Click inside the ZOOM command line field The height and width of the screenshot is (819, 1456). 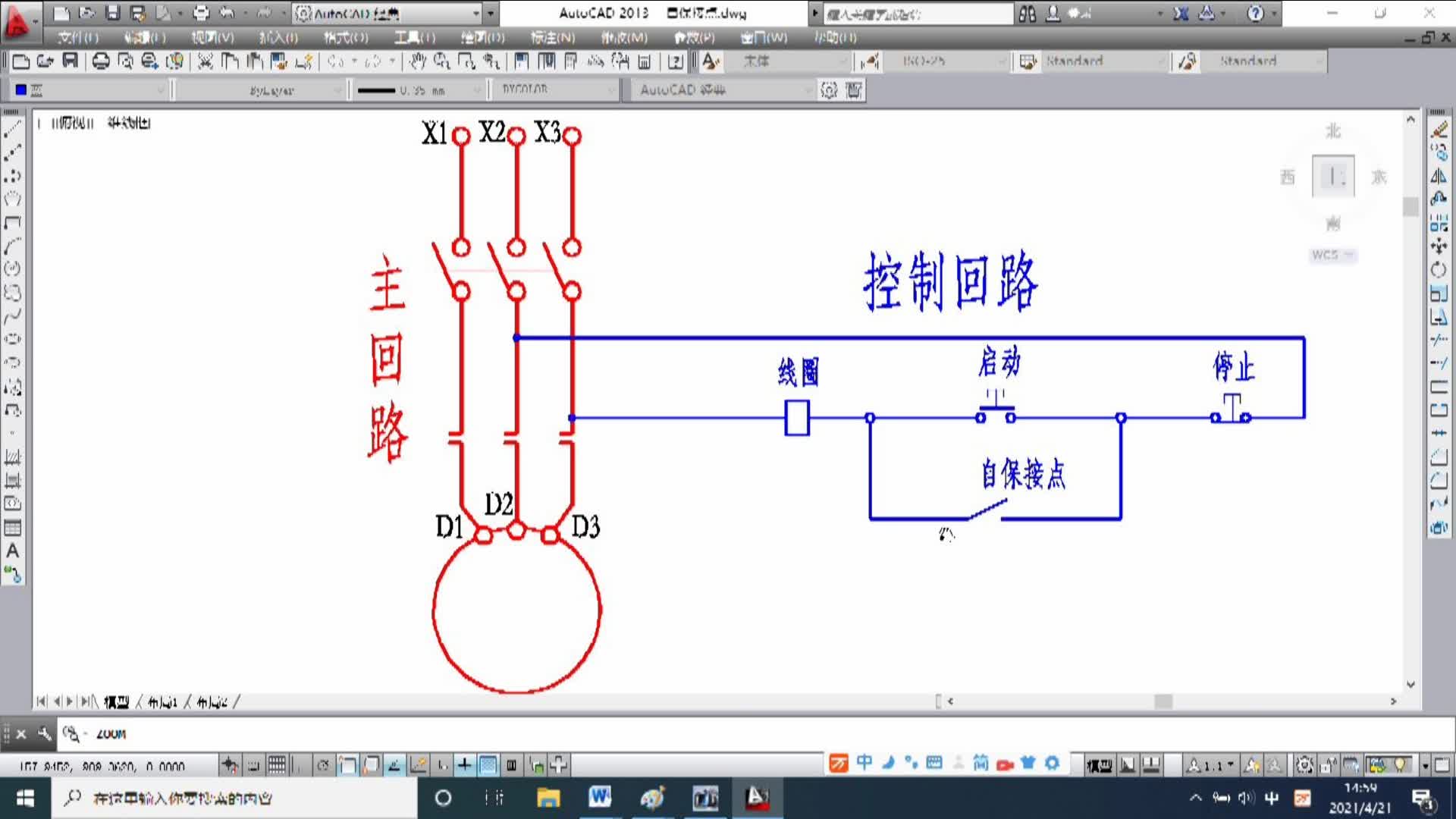click(227, 734)
